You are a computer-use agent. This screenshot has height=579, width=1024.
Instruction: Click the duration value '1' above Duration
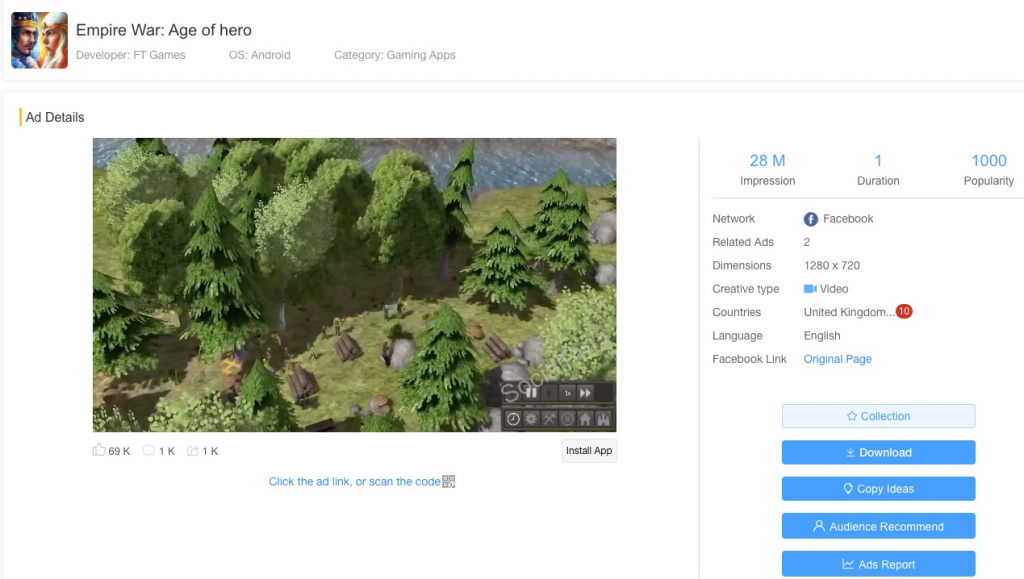878,161
